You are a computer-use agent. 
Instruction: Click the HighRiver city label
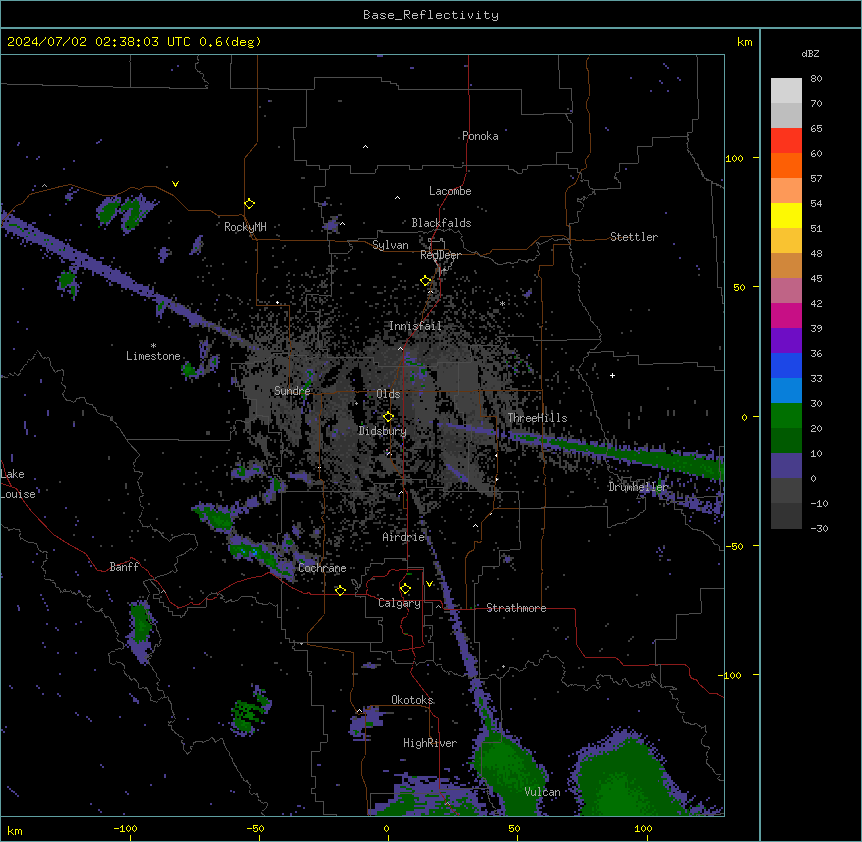point(430,743)
